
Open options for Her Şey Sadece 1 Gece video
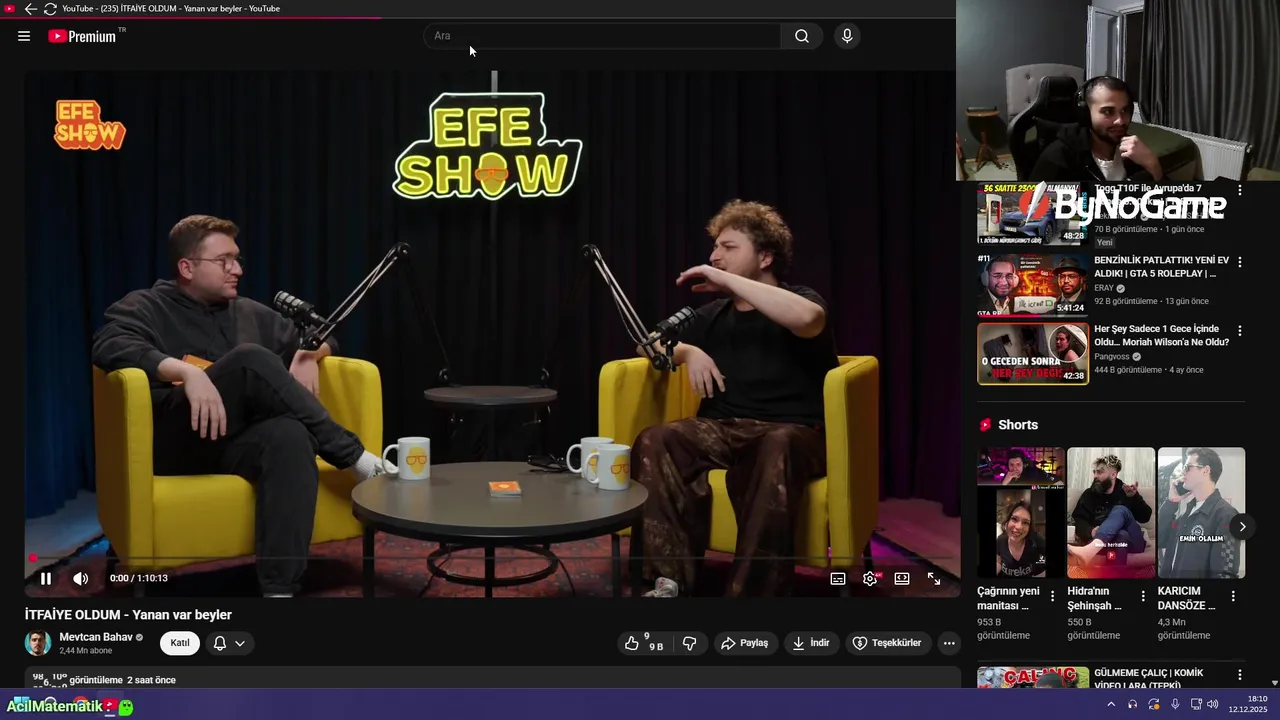click(x=1240, y=330)
